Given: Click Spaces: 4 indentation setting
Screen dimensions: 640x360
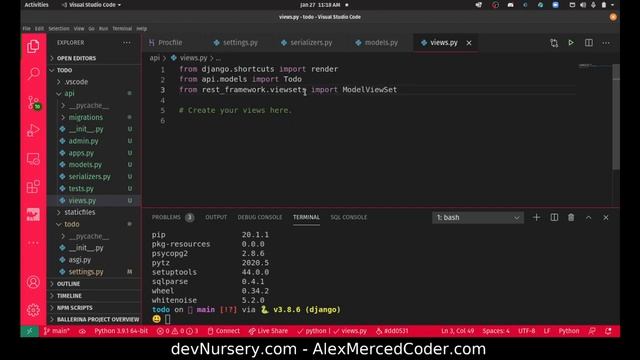Looking at the screenshot, I should 496,331.
